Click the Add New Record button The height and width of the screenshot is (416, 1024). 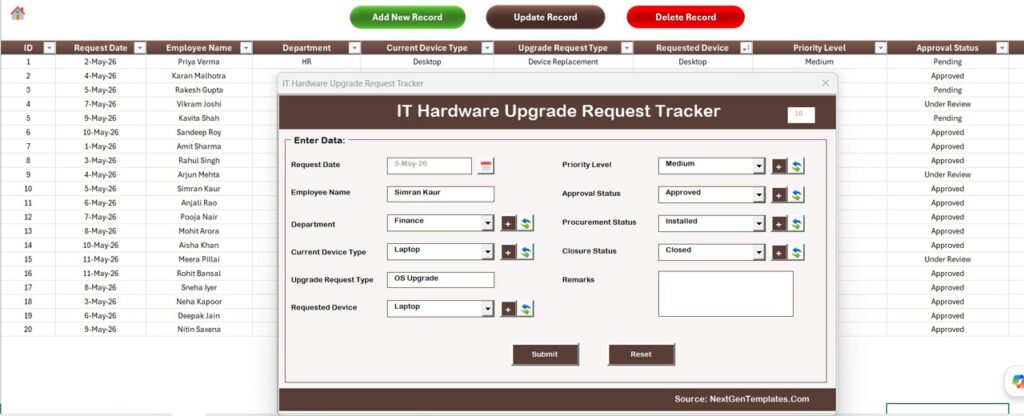point(408,18)
